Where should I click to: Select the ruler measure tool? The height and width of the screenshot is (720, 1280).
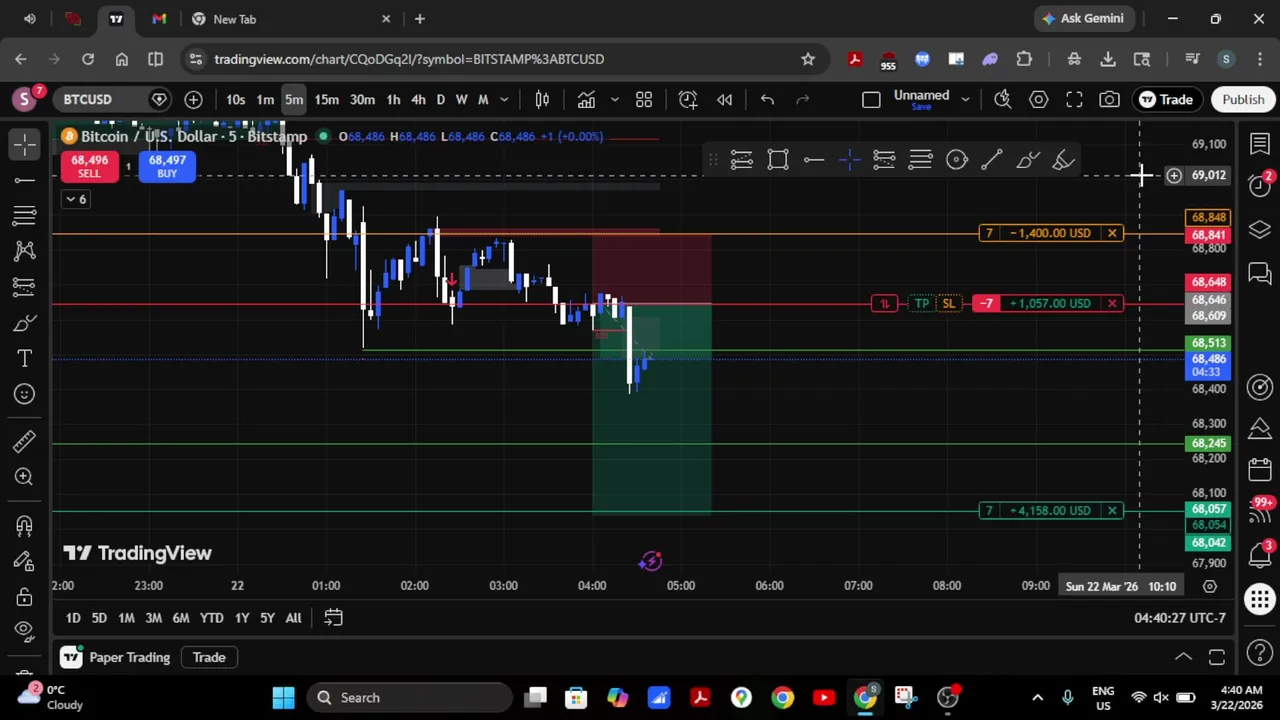[x=24, y=441]
